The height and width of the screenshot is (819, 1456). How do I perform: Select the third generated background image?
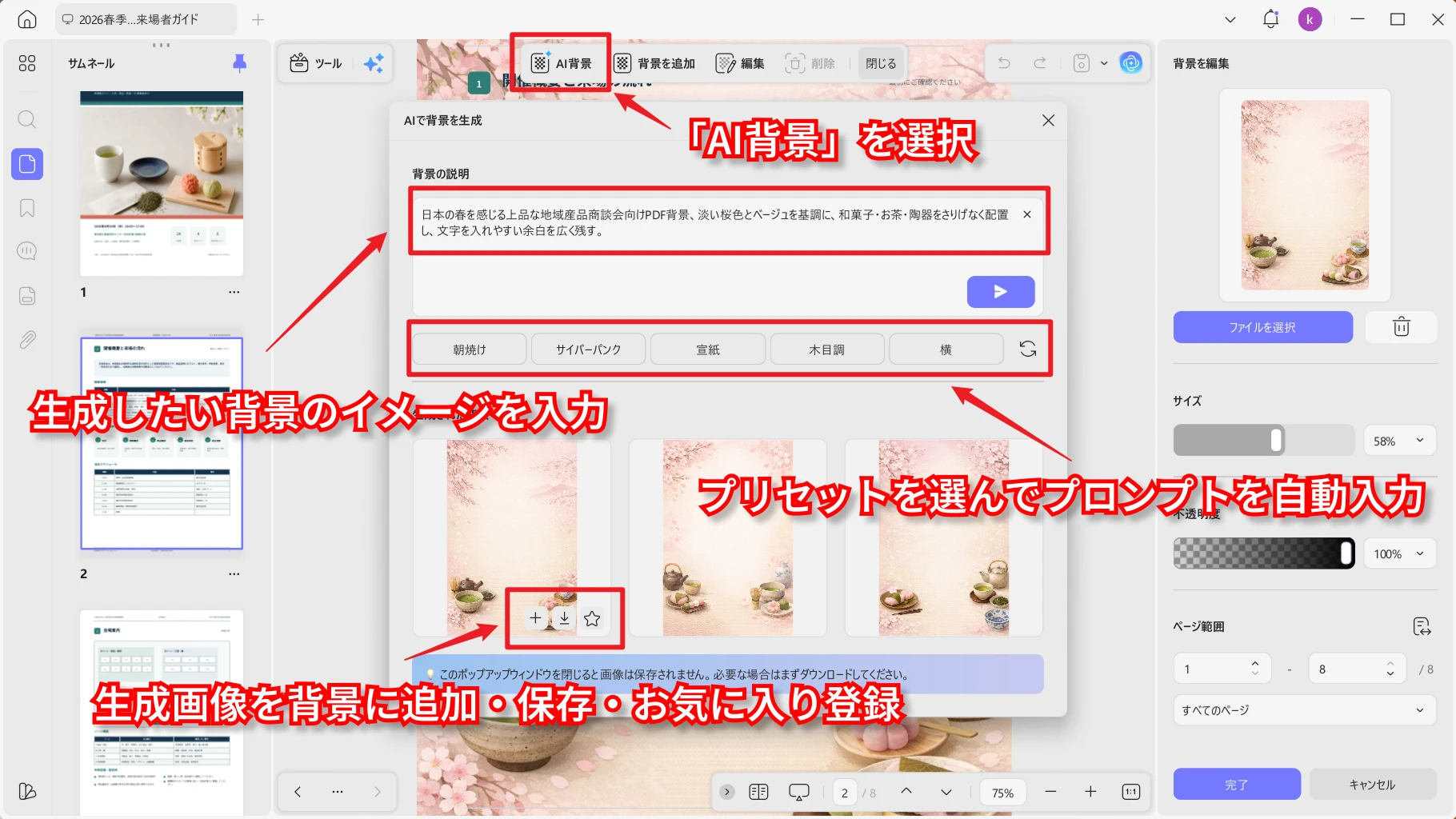click(944, 537)
